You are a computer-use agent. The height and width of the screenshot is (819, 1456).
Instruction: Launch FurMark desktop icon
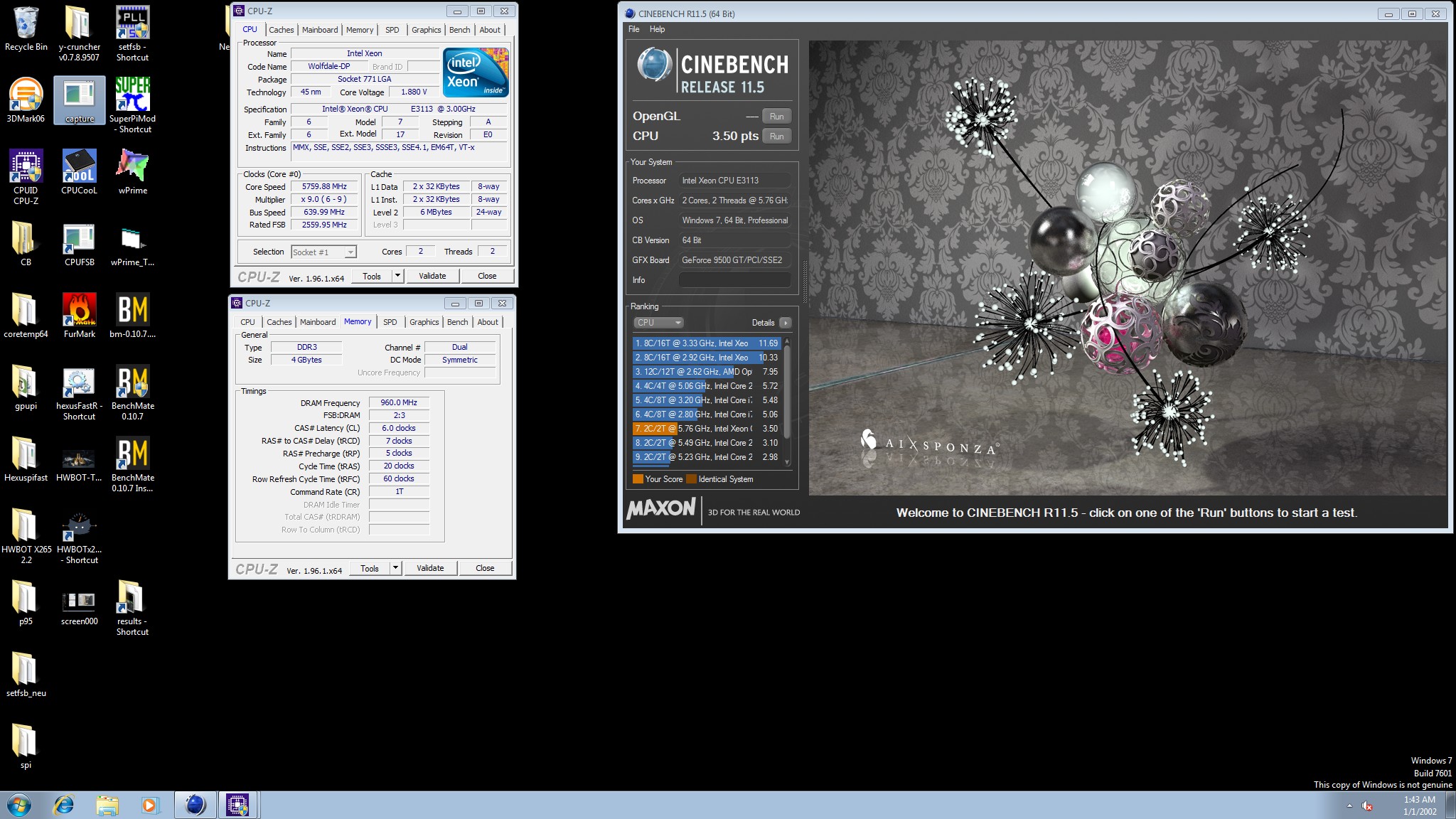79,315
